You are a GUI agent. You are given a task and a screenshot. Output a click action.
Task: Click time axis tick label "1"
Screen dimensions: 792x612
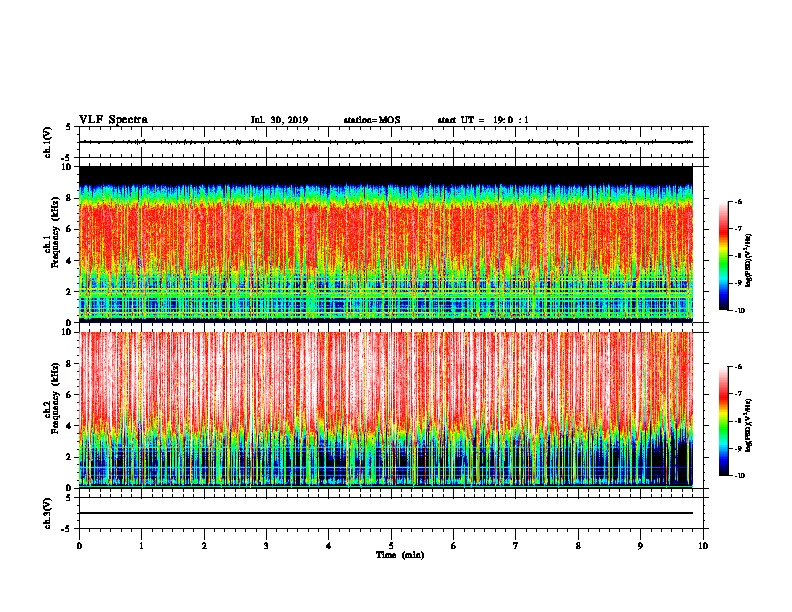click(141, 546)
